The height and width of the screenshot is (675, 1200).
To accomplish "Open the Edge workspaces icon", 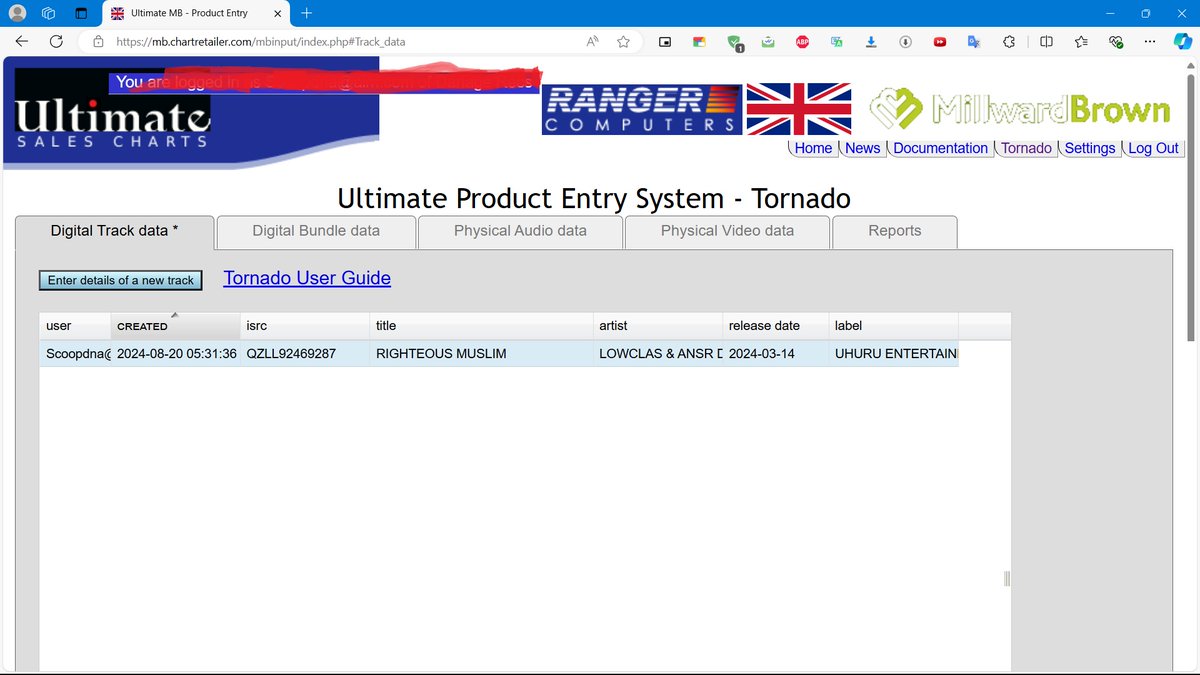I will click(x=49, y=13).
